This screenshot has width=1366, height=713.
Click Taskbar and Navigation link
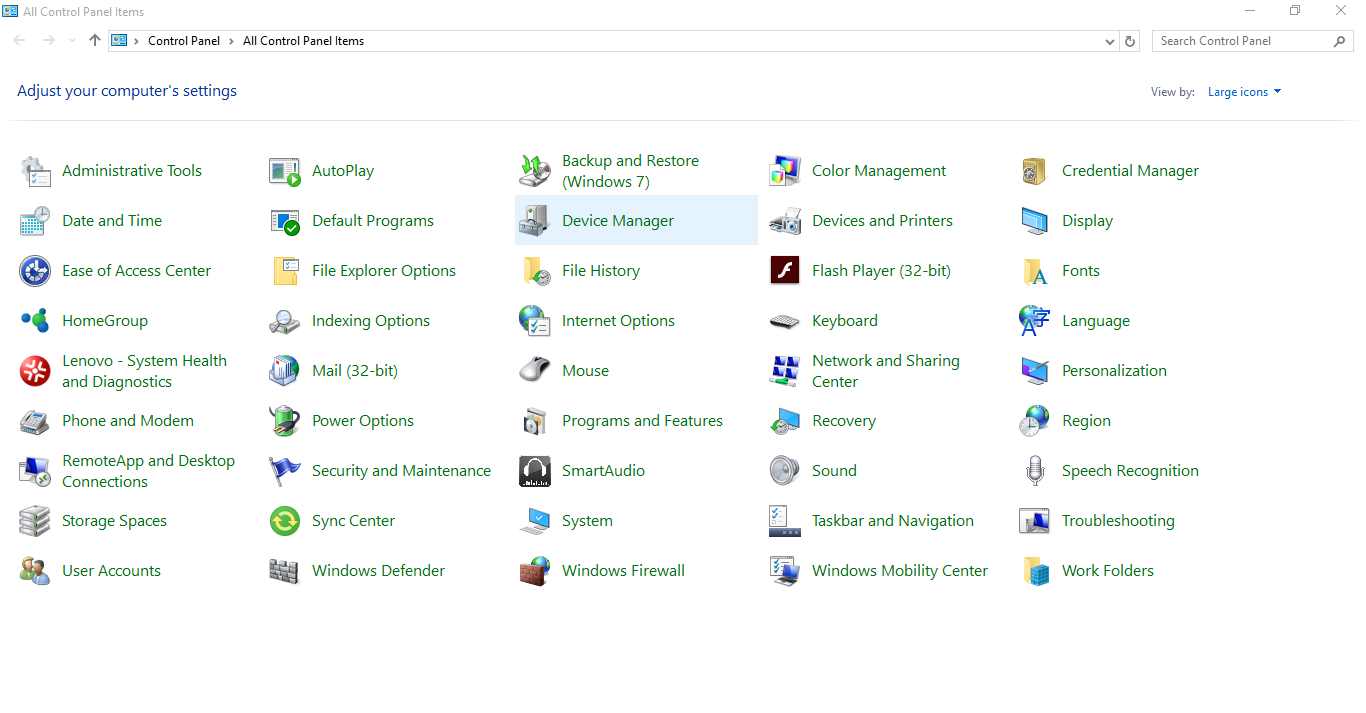click(893, 521)
